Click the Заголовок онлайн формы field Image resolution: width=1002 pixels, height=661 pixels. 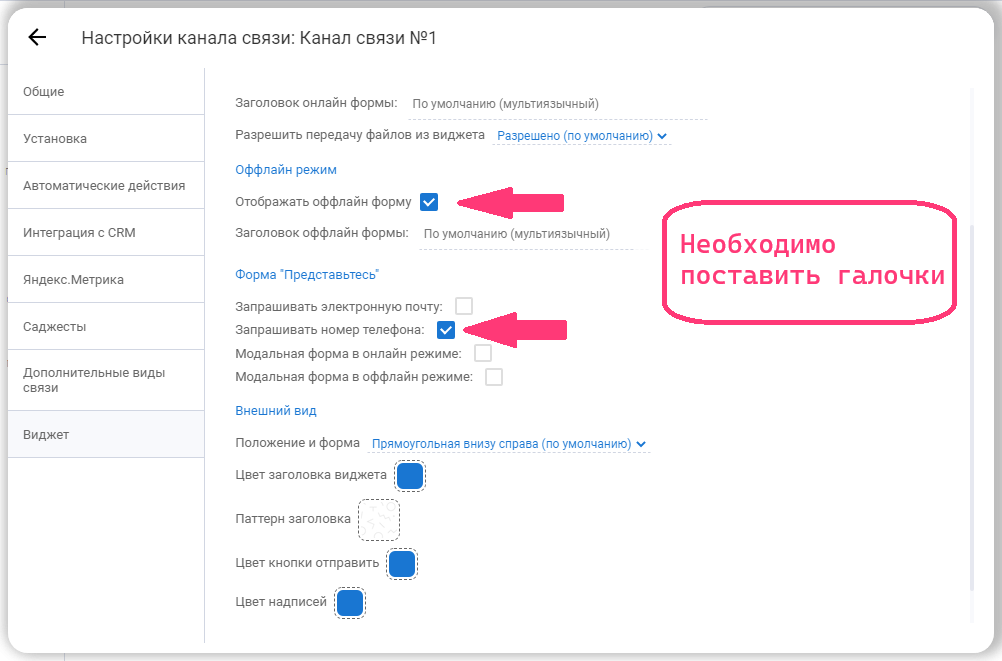[x=556, y=103]
